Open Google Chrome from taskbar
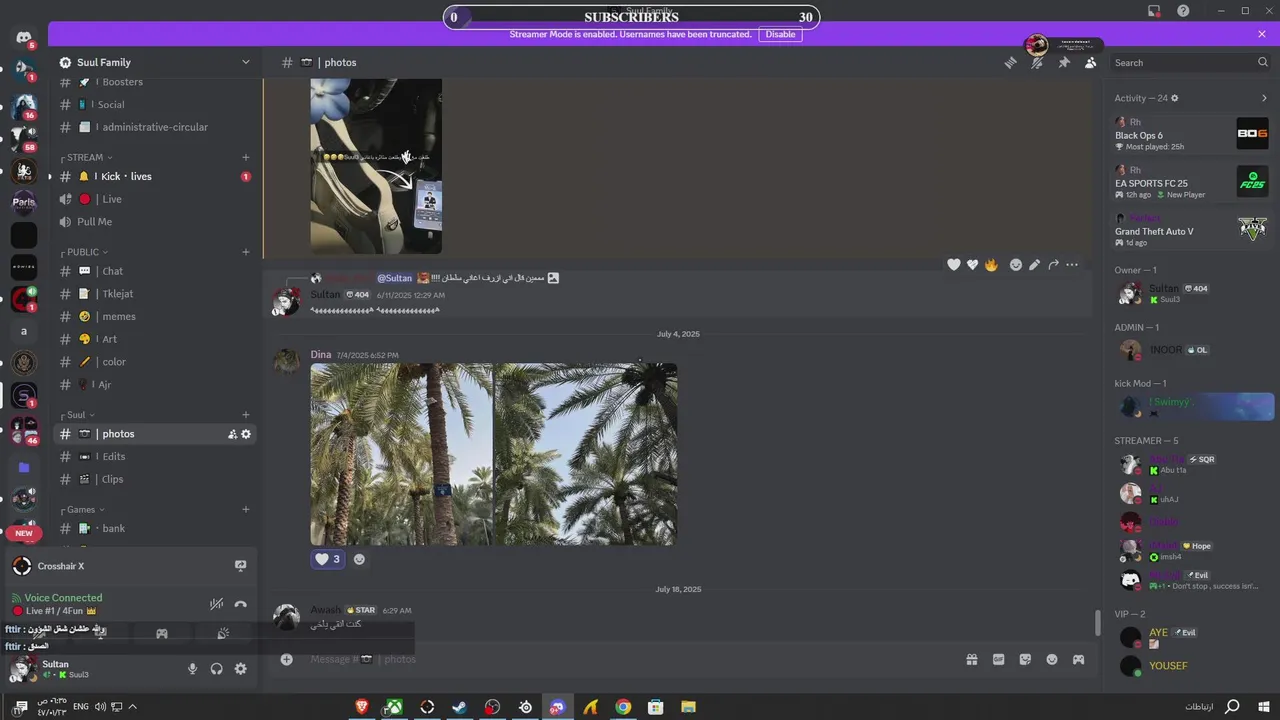This screenshot has height=720, width=1280. point(623,707)
